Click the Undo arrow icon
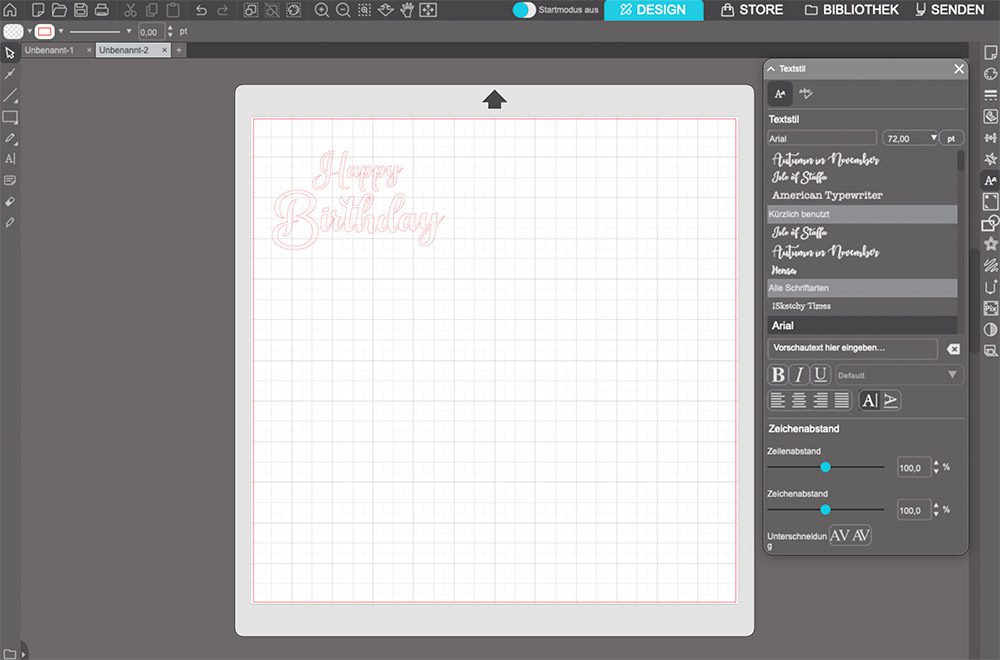 (198, 10)
